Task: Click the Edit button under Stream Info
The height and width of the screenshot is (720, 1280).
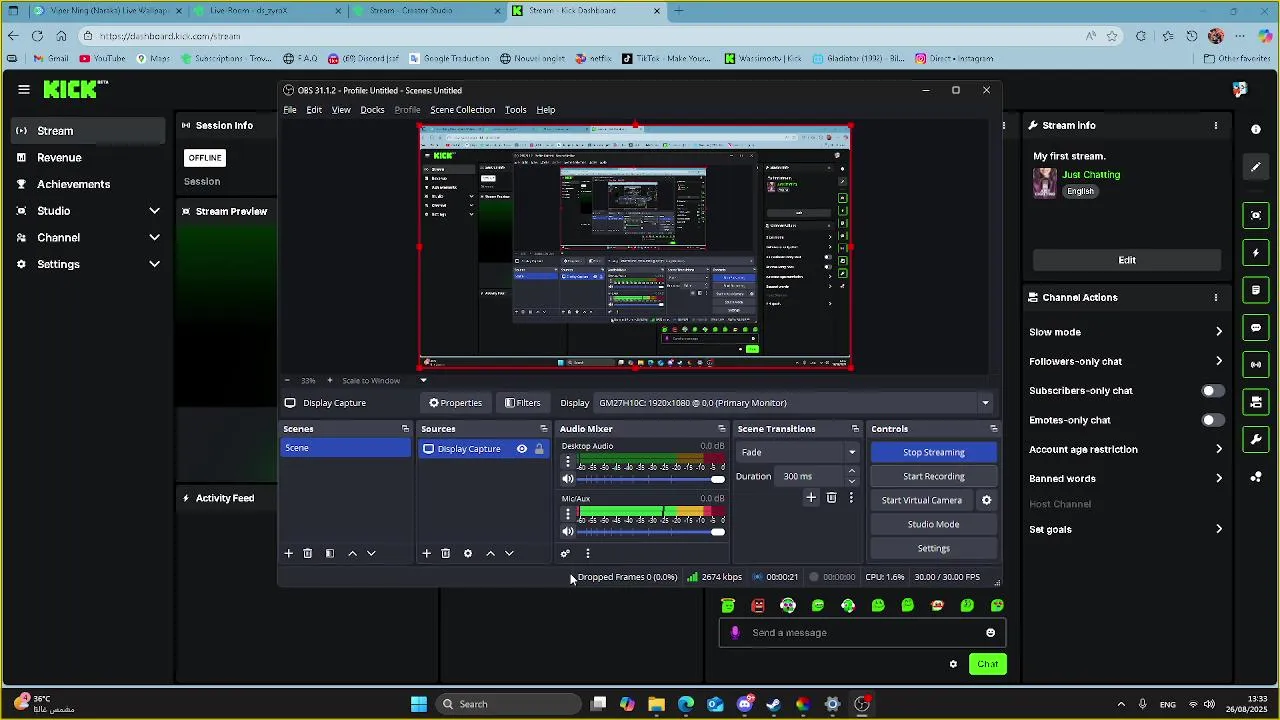Action: (1127, 260)
